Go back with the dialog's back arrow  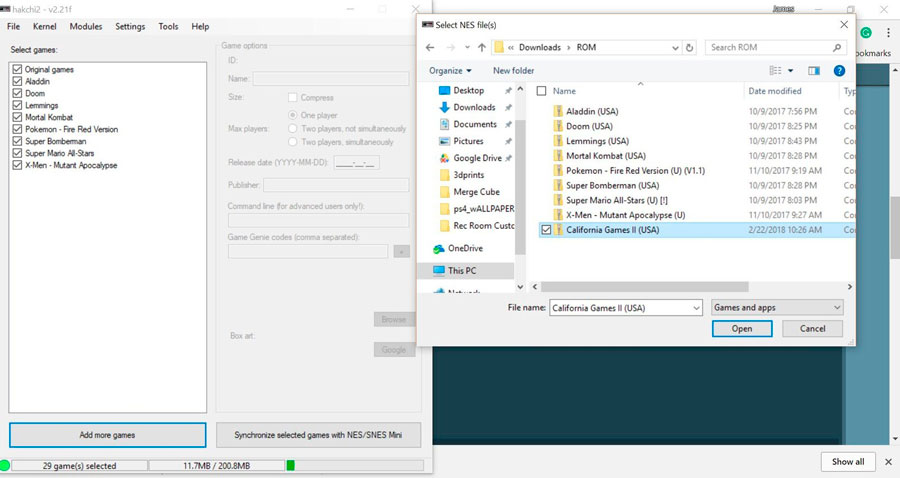point(430,48)
